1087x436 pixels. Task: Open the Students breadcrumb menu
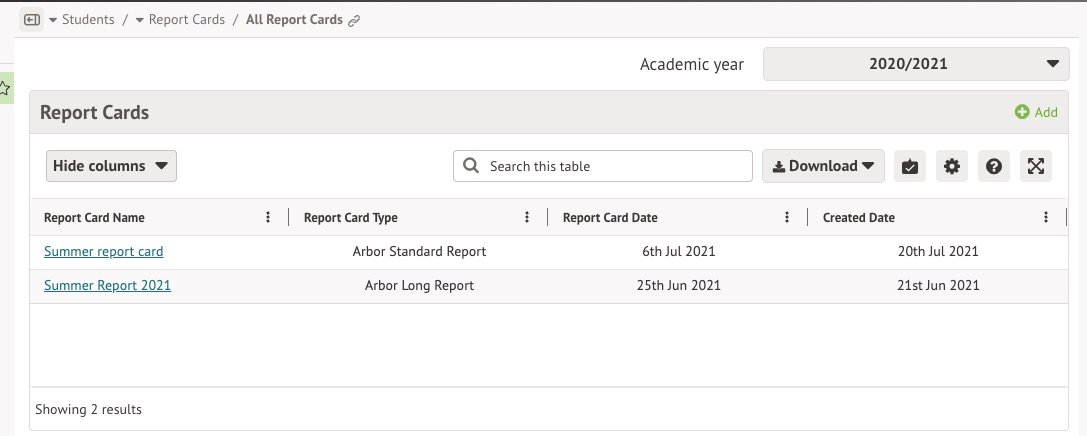(82, 20)
